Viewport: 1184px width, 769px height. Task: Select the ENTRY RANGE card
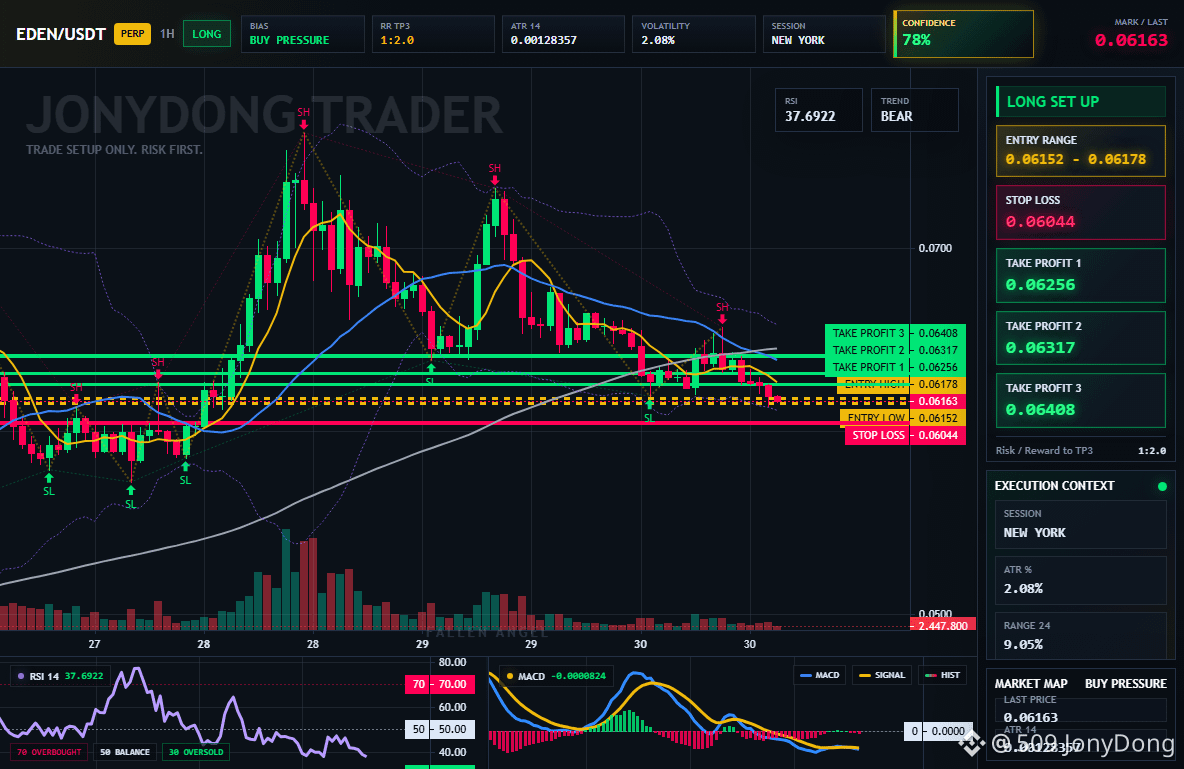1081,151
